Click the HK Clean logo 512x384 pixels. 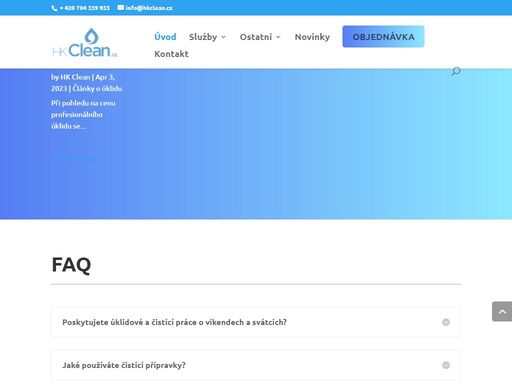85,43
